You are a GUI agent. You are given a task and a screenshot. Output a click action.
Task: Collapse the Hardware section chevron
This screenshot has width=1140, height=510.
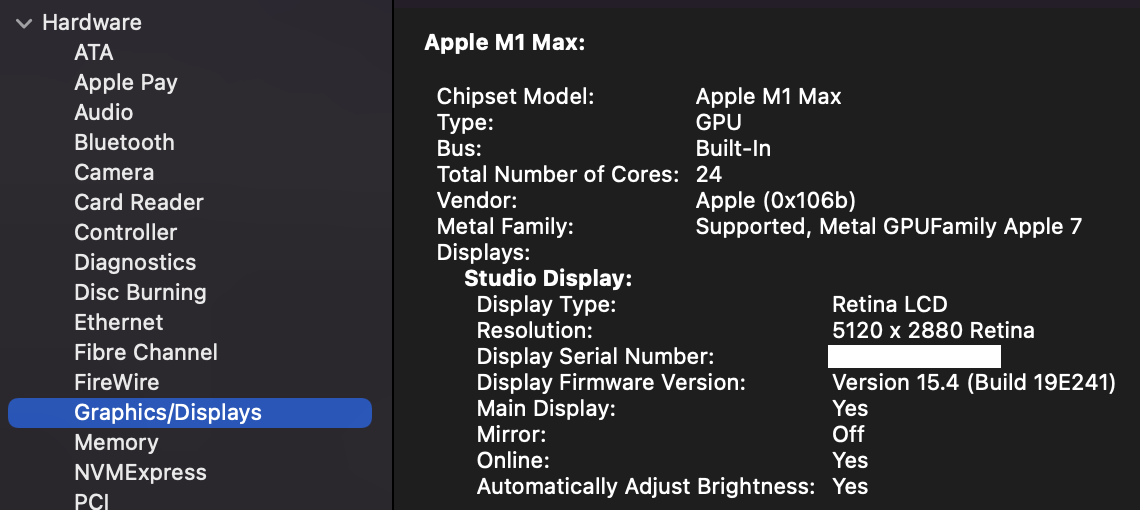click(24, 23)
